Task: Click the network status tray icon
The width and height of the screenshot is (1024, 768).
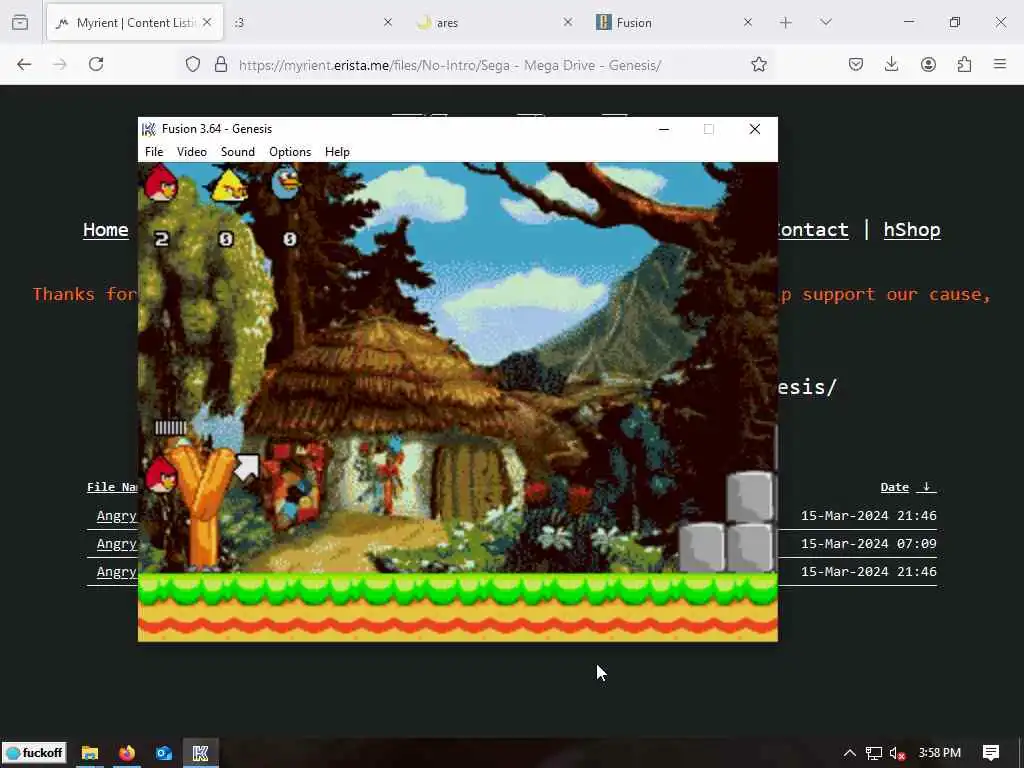Action: tap(873, 753)
